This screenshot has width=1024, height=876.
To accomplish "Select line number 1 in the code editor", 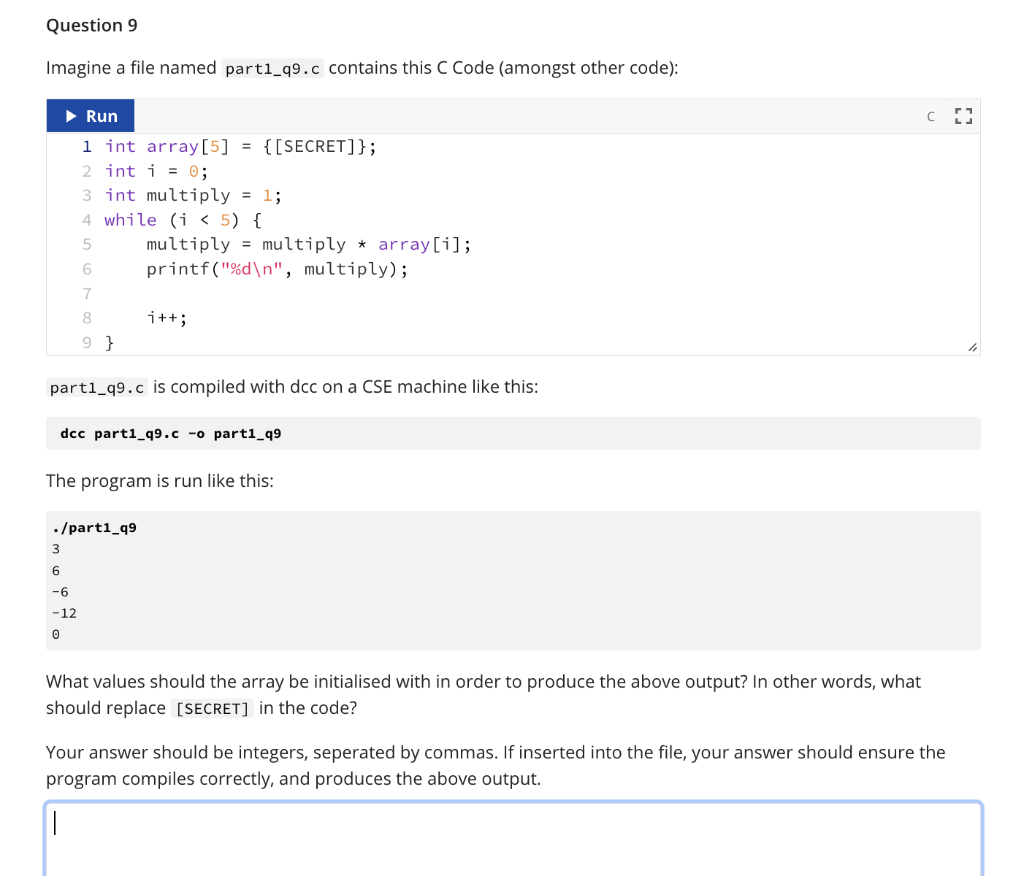I will click(x=87, y=146).
